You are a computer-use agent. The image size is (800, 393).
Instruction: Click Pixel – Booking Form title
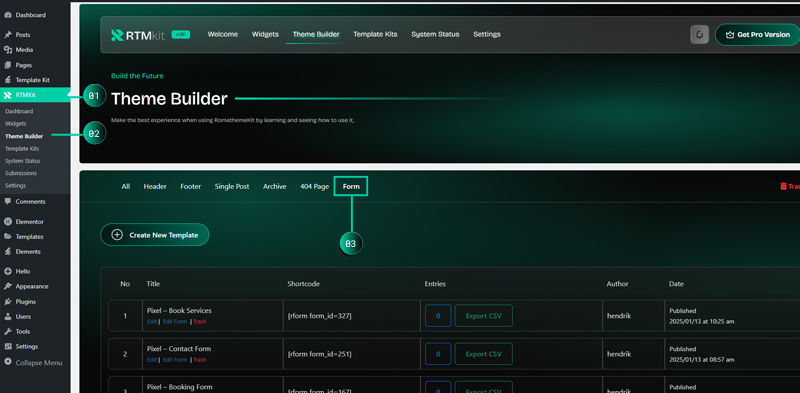179,387
